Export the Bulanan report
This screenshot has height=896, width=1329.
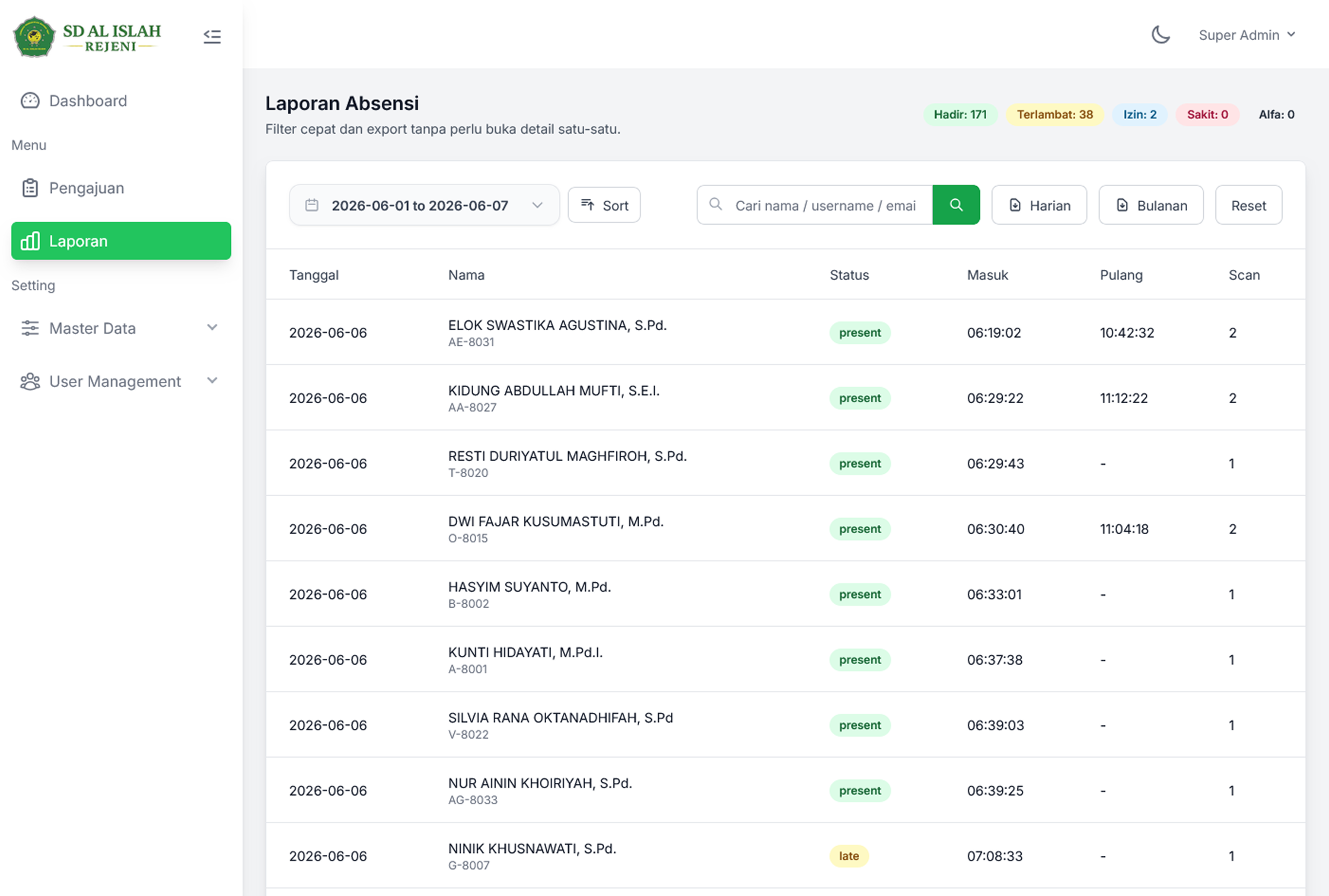tap(1151, 205)
